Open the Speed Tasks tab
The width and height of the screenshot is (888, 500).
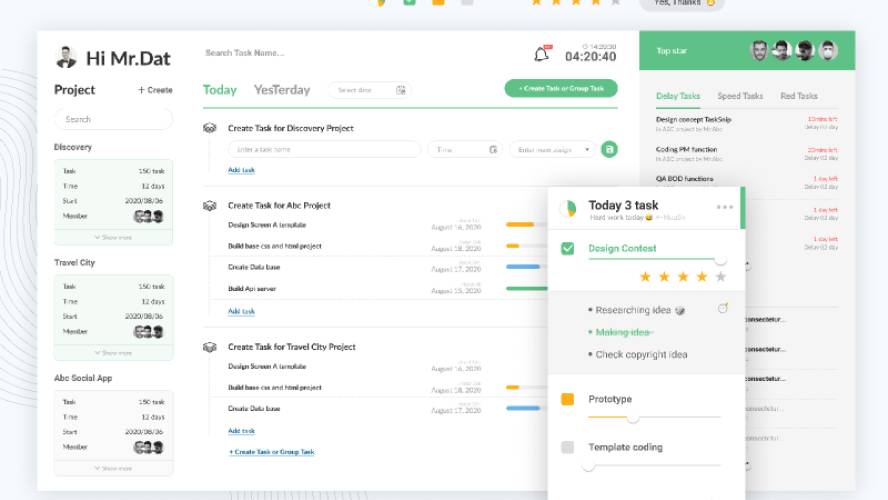click(x=740, y=96)
